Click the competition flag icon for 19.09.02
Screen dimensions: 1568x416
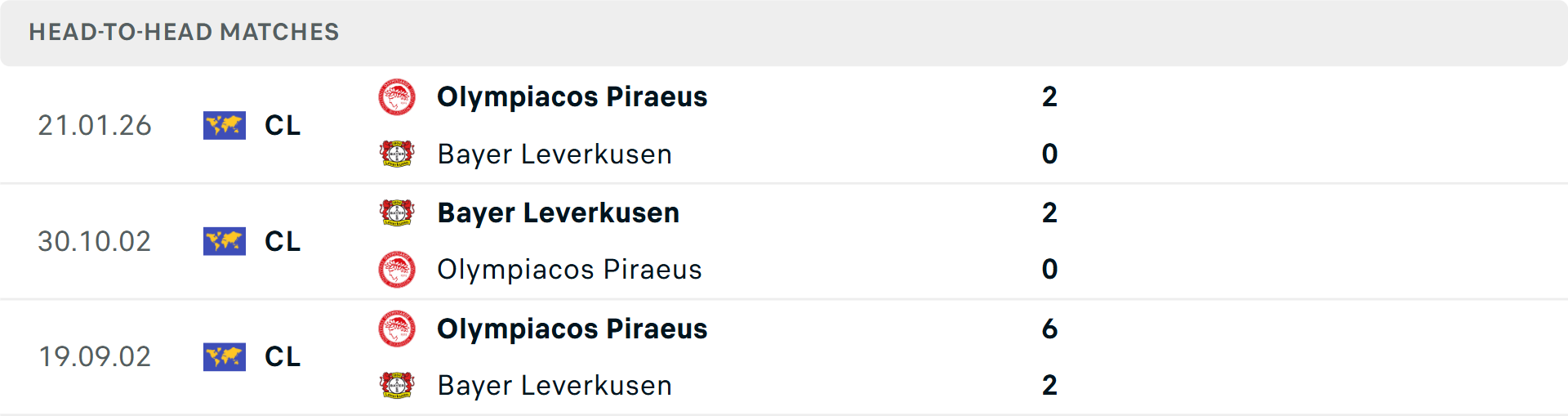225,356
